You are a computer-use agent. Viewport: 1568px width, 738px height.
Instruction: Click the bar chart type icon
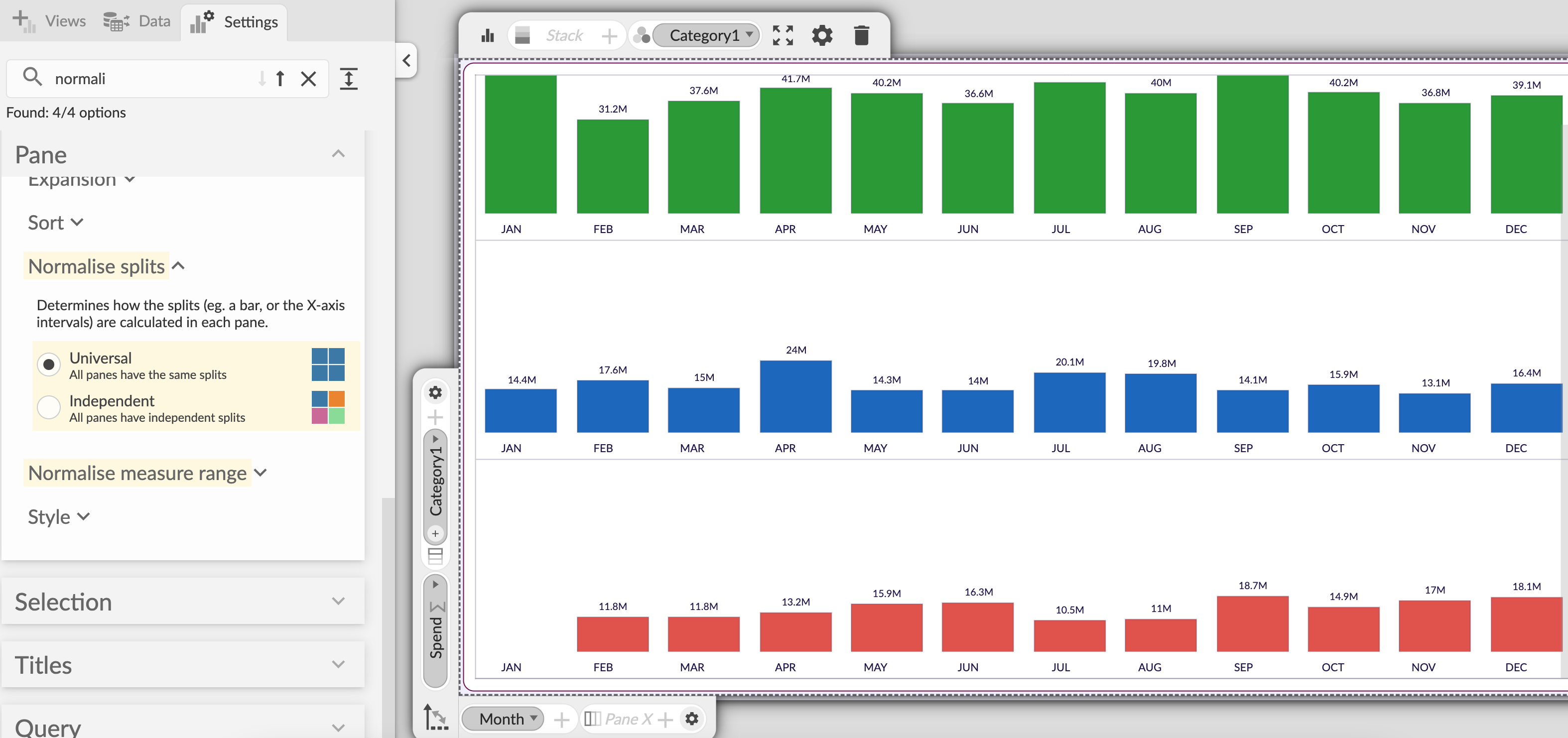tap(488, 36)
